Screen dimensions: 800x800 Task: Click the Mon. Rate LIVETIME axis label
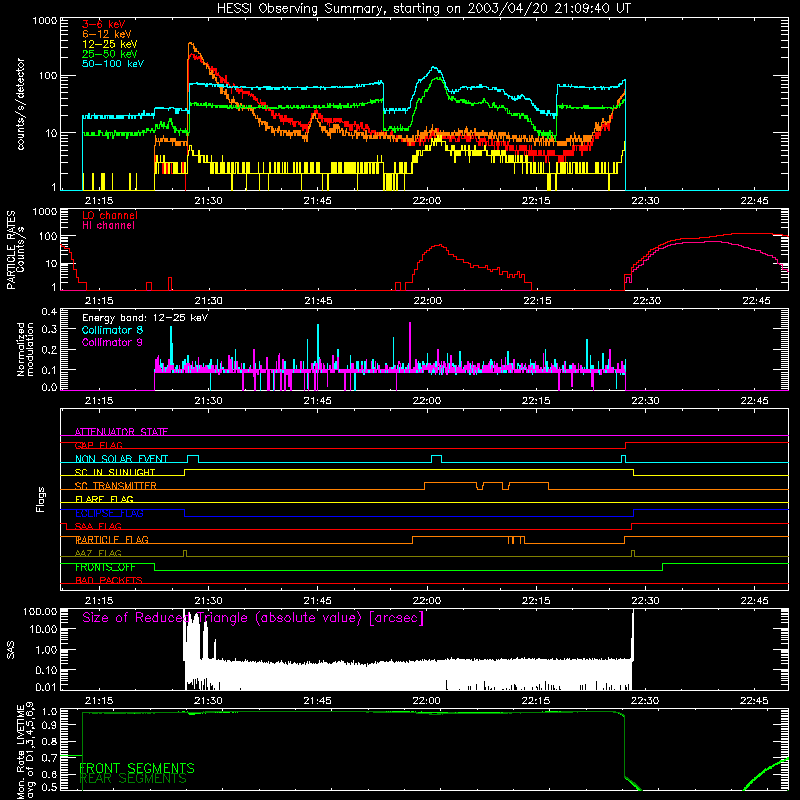25,750
